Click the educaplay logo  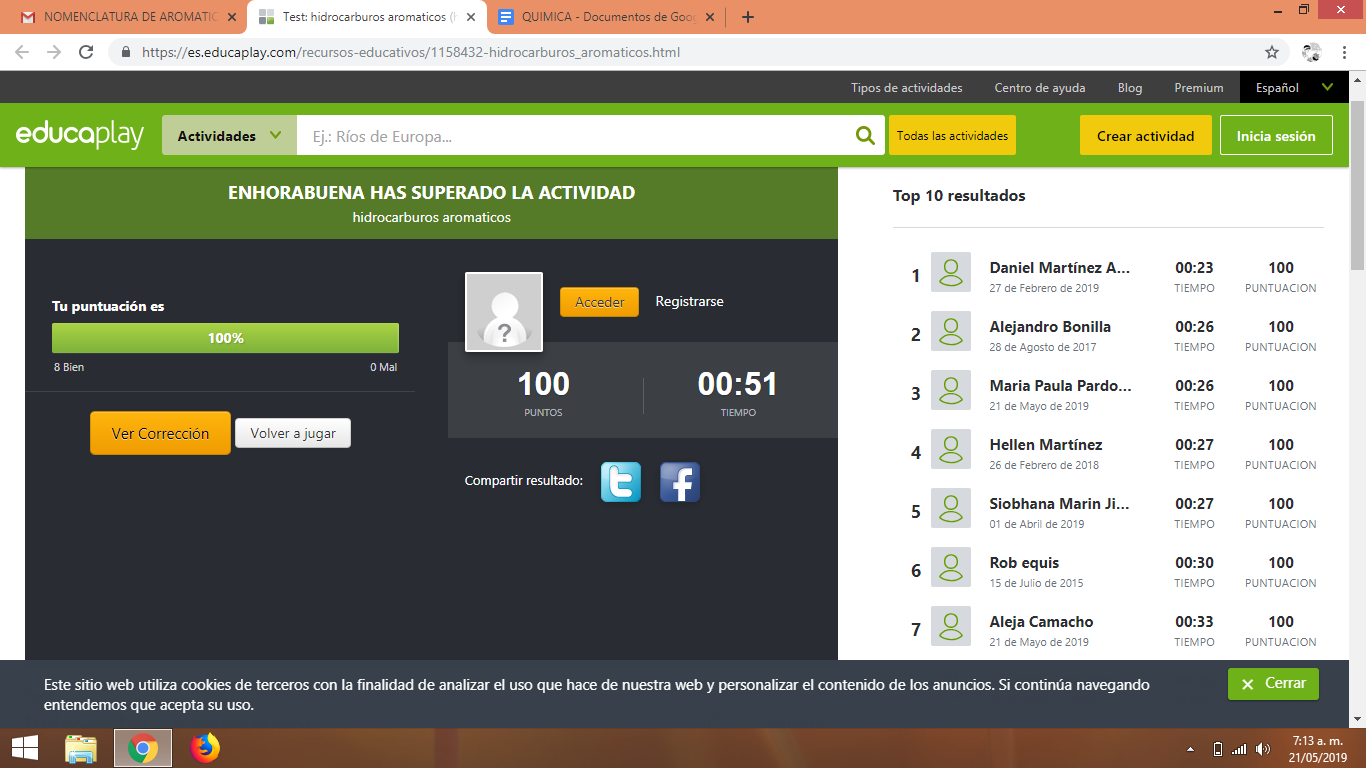click(x=80, y=135)
